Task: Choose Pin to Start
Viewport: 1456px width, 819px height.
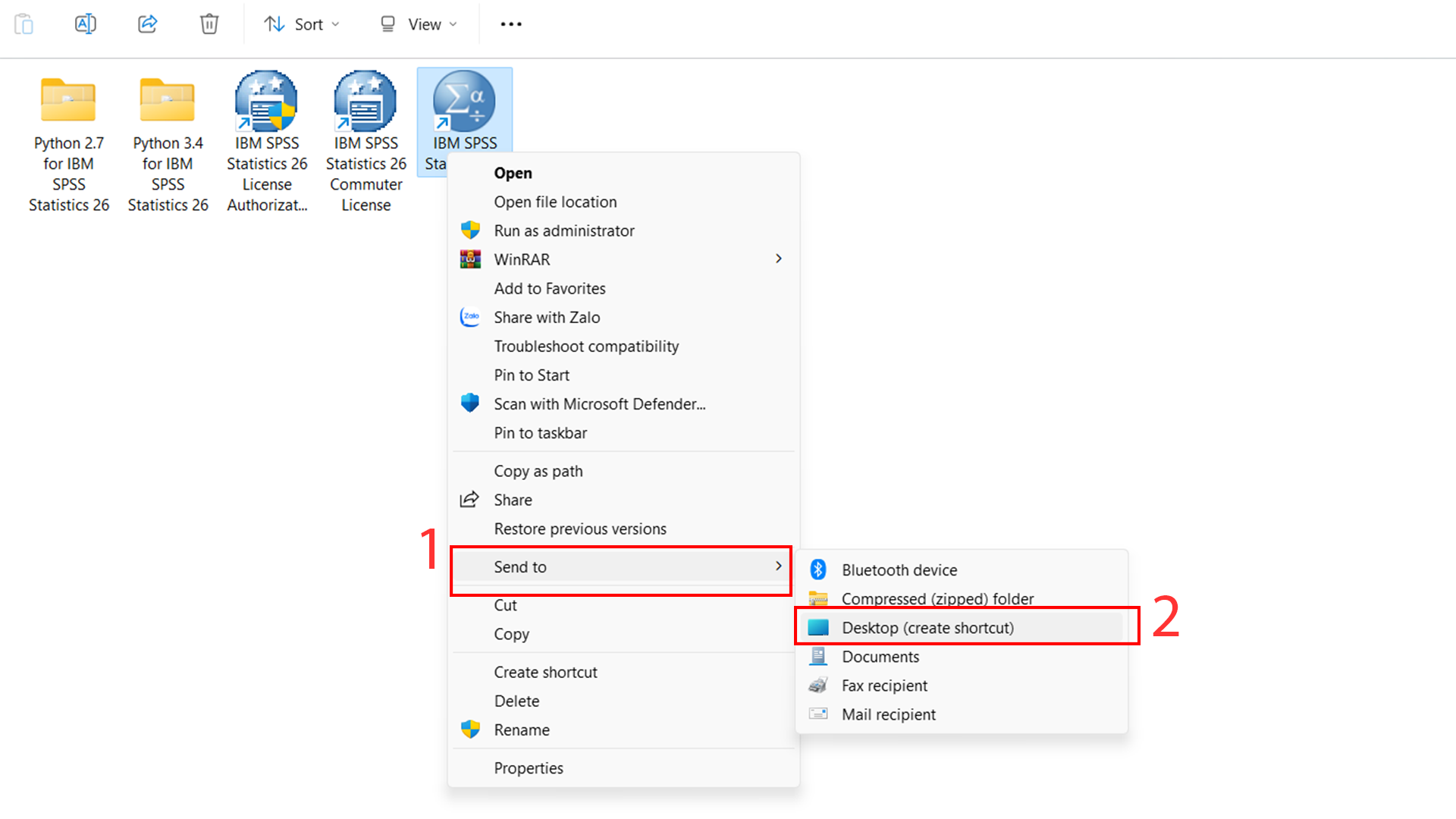Action: (x=623, y=375)
